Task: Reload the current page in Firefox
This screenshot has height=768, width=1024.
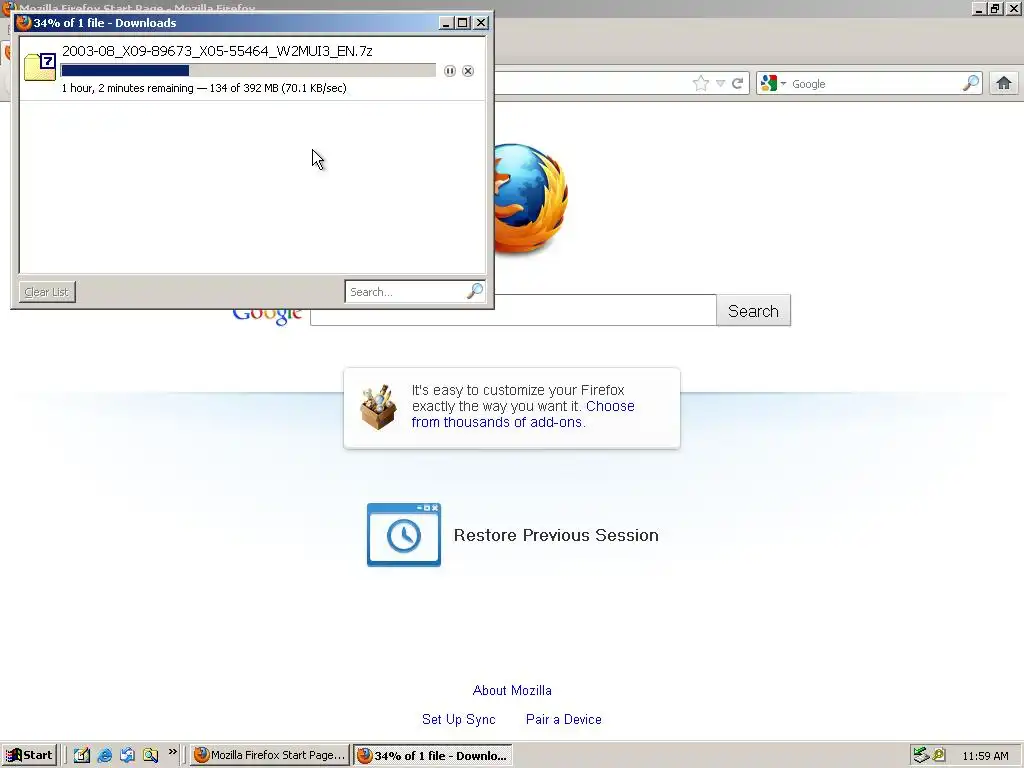Action: pyautogui.click(x=737, y=84)
